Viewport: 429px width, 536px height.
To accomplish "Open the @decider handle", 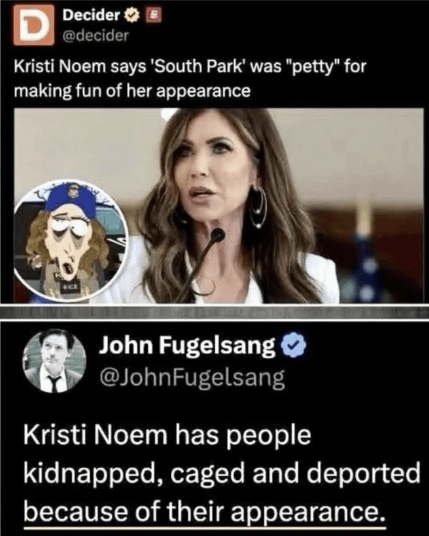I will click(95, 35).
